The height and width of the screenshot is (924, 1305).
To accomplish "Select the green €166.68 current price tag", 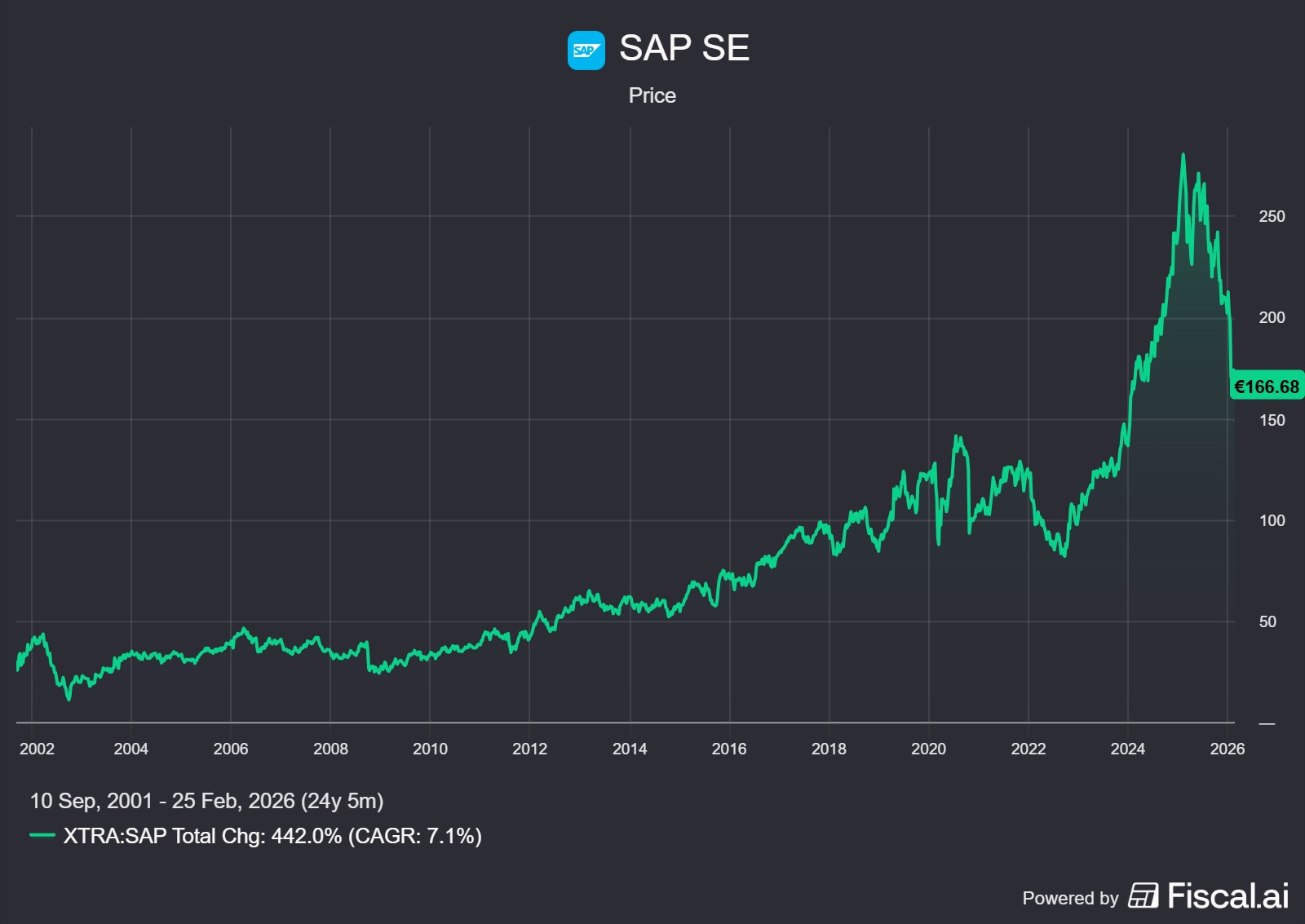I will tap(1266, 387).
